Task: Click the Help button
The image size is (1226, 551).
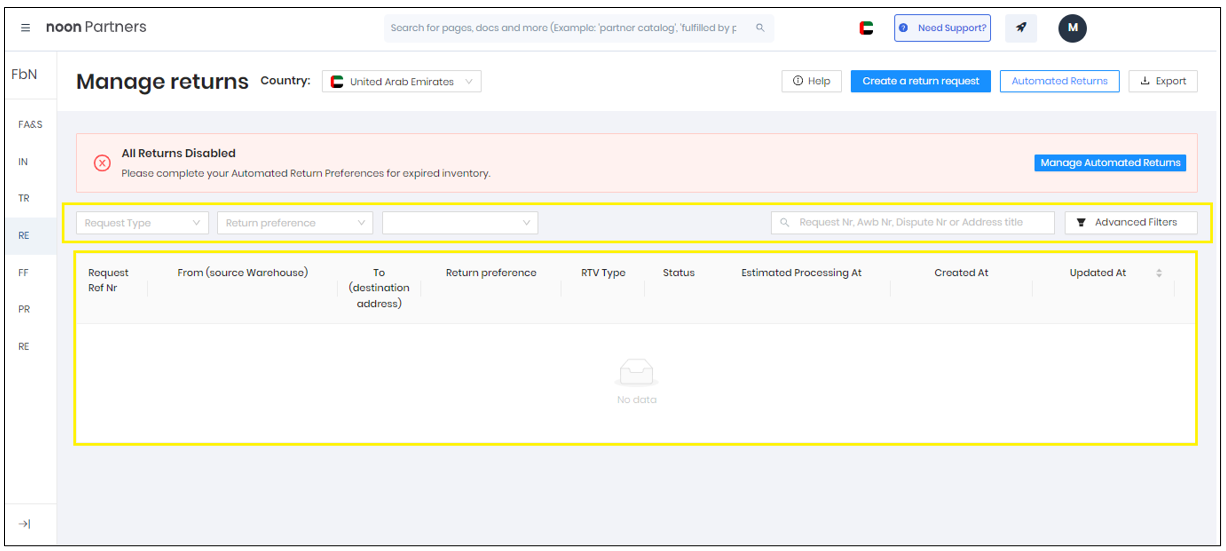Action: 811,81
